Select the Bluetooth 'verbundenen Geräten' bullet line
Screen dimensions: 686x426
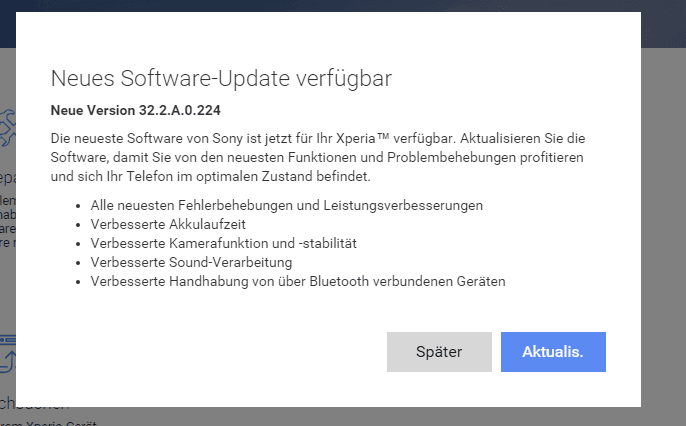coord(297,281)
